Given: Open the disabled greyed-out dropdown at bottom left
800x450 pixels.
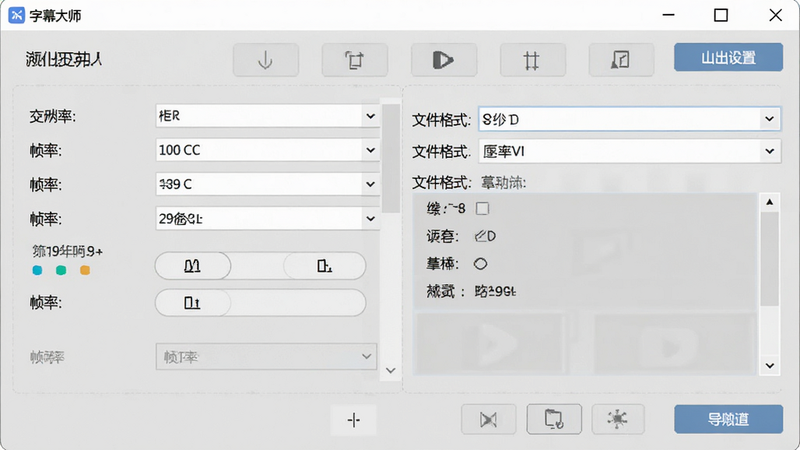Looking at the screenshot, I should click(266, 357).
